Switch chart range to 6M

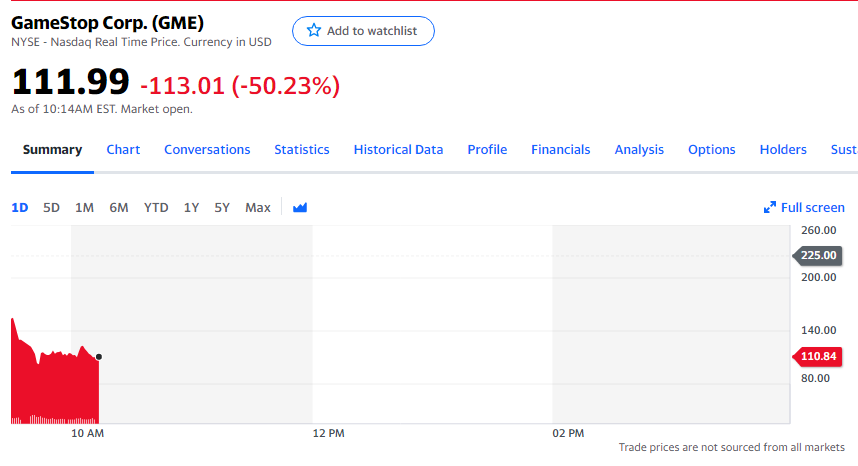click(x=119, y=208)
